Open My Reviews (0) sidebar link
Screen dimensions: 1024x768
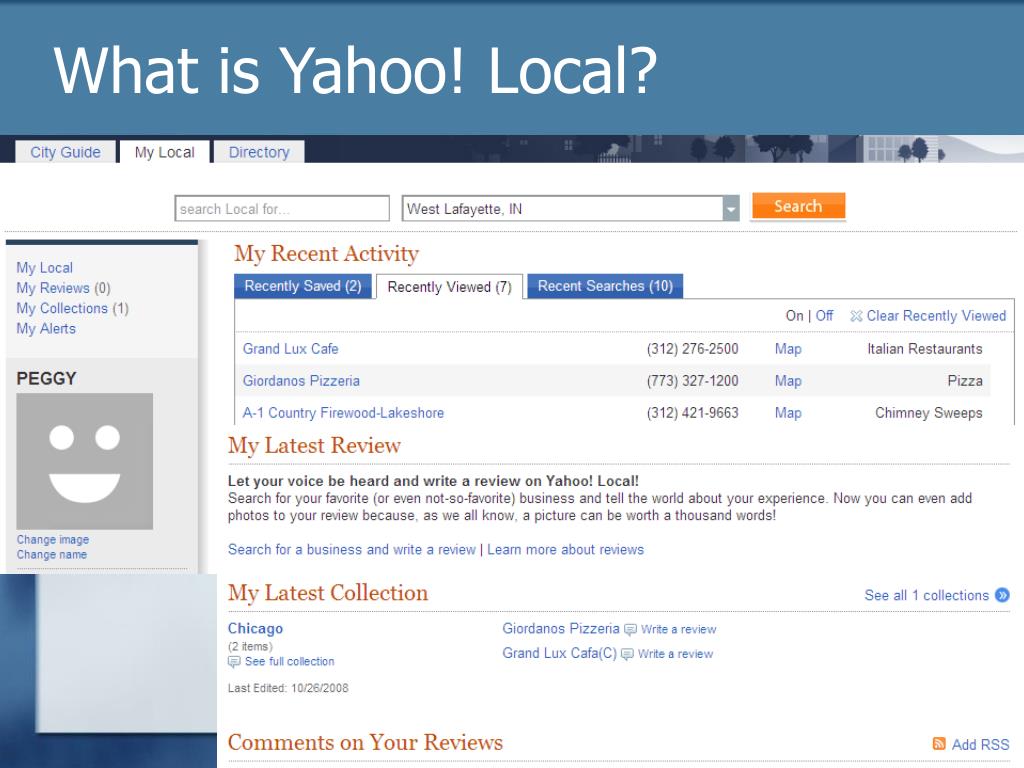pos(63,288)
